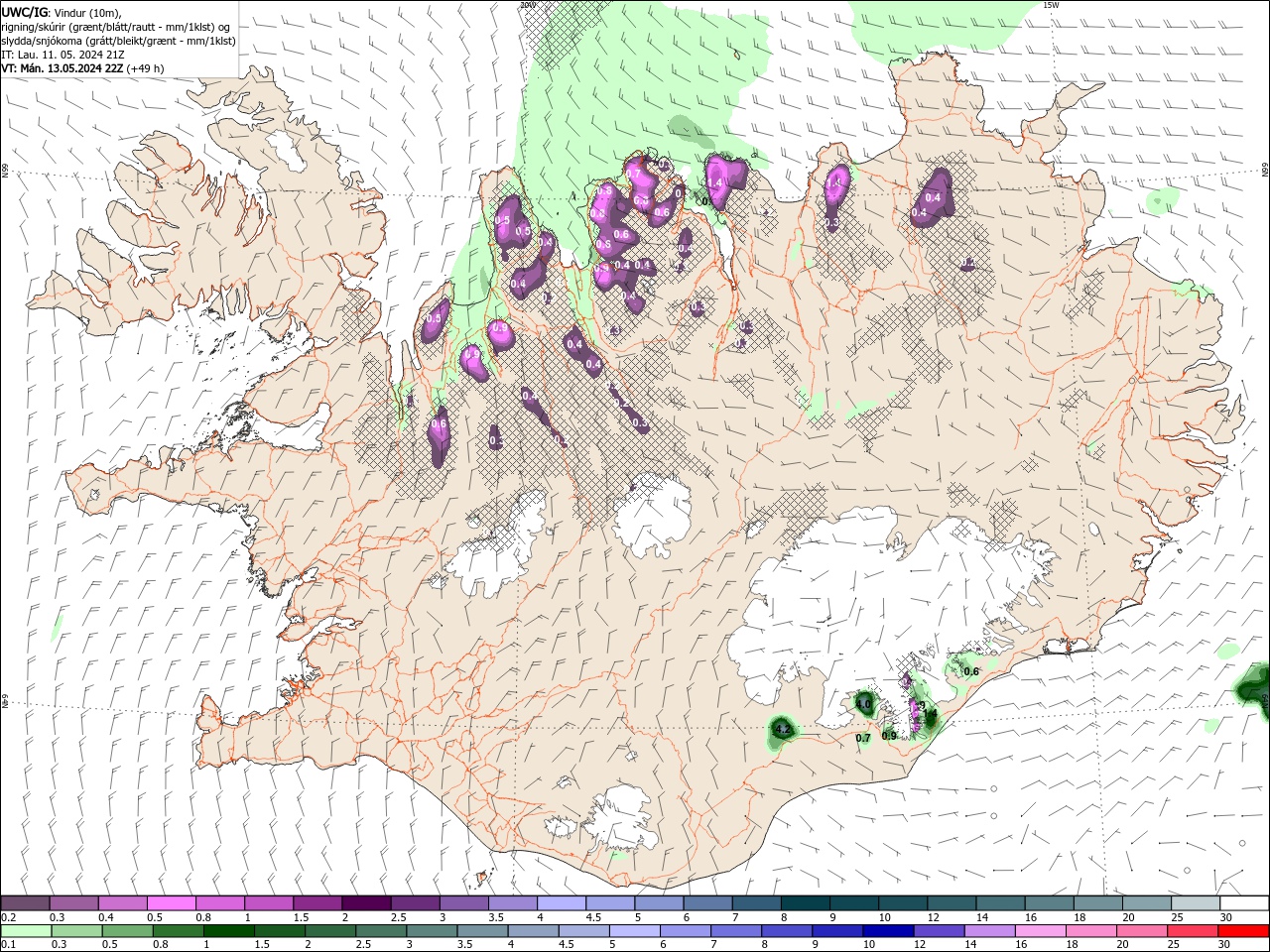Select the dark mauve 0.2 swatch in snow scale
The image size is (1270, 952).
25,903
